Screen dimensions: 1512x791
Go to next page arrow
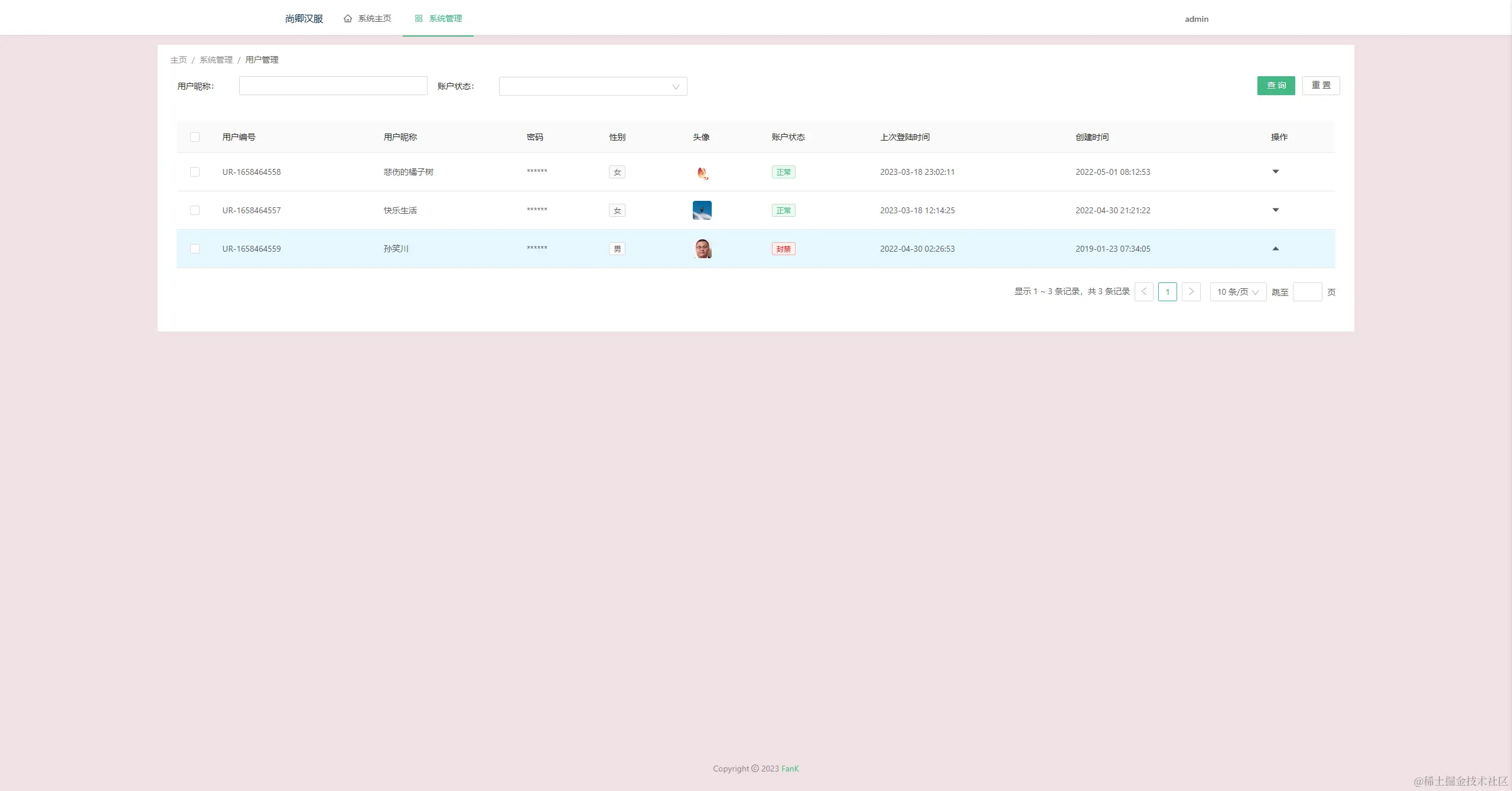[1191, 292]
